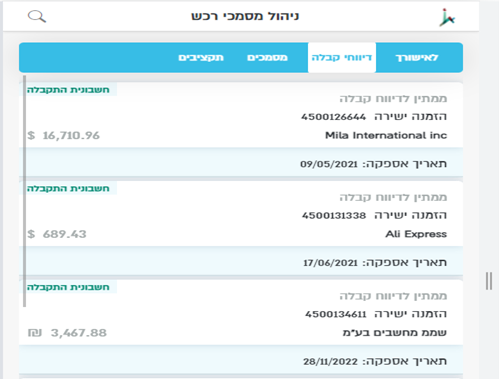Screen dimensions: 499x379
Task: Select the Ali Express supplier entry
Action: point(416,234)
